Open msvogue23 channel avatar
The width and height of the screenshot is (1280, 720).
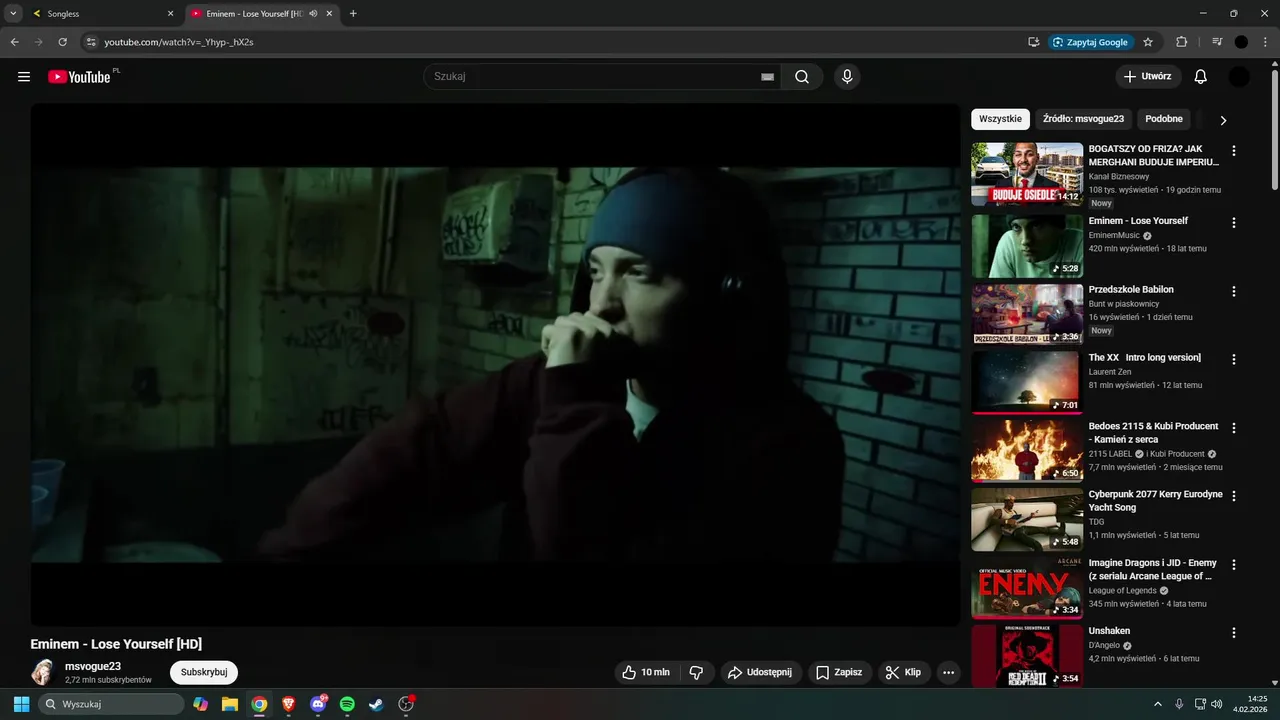point(42,672)
